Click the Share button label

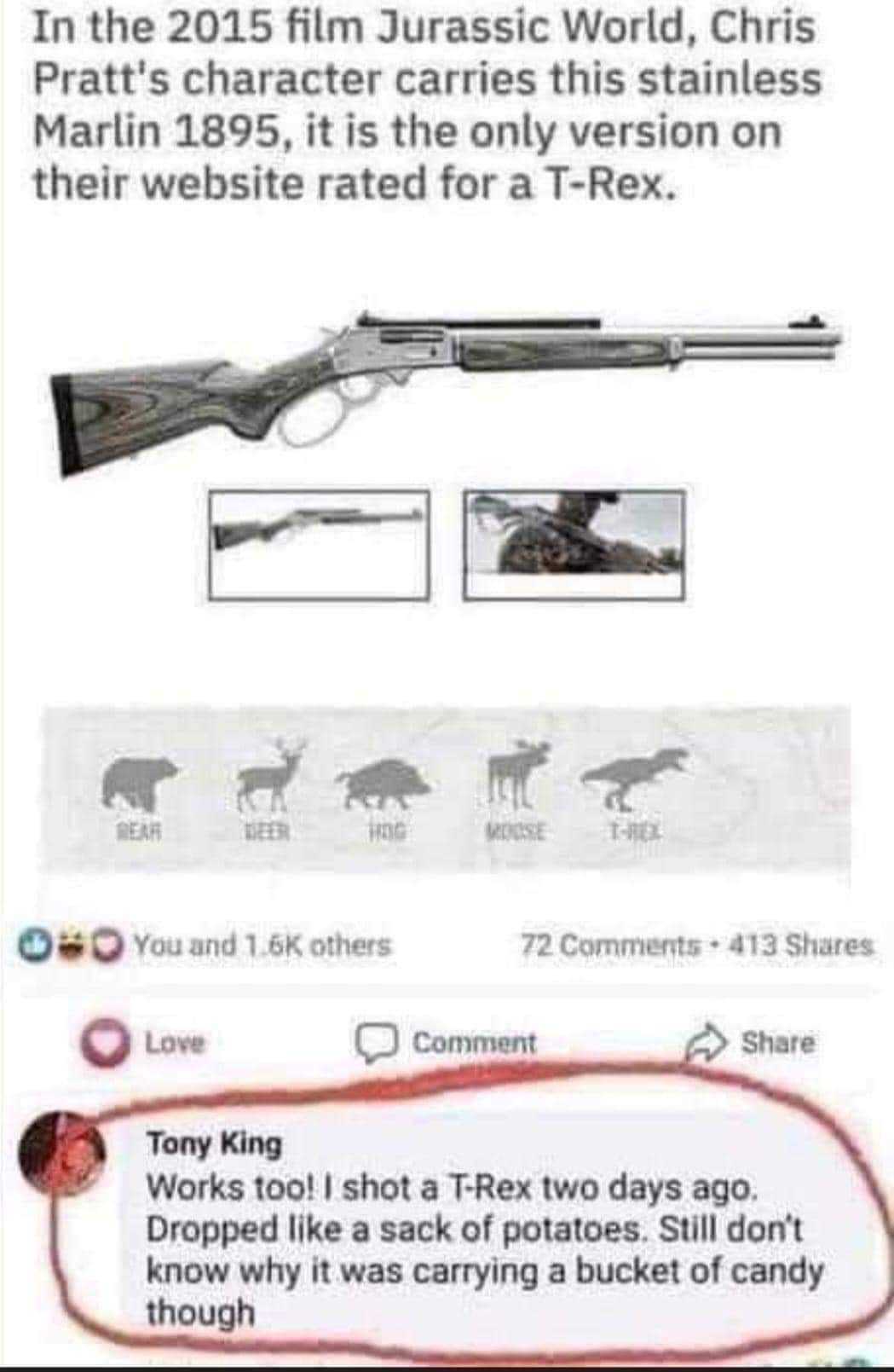click(x=777, y=1043)
